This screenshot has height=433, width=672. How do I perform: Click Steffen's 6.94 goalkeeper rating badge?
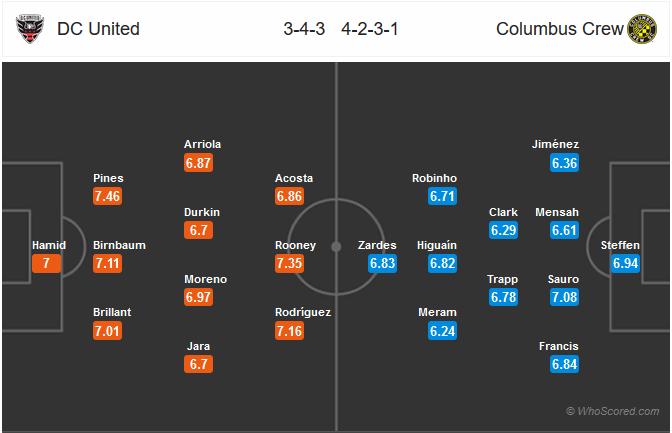(x=625, y=263)
